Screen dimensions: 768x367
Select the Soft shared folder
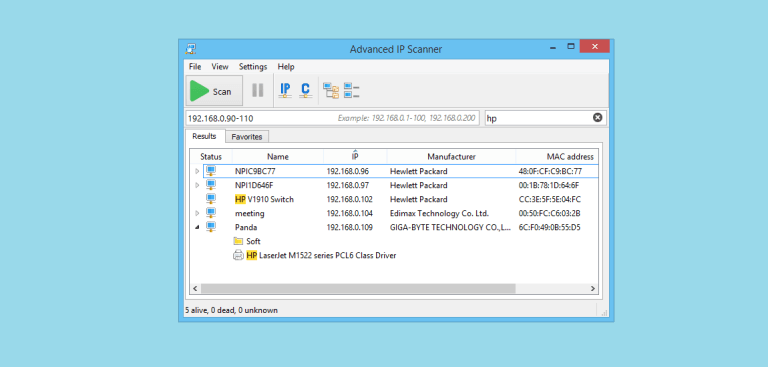(x=253, y=241)
